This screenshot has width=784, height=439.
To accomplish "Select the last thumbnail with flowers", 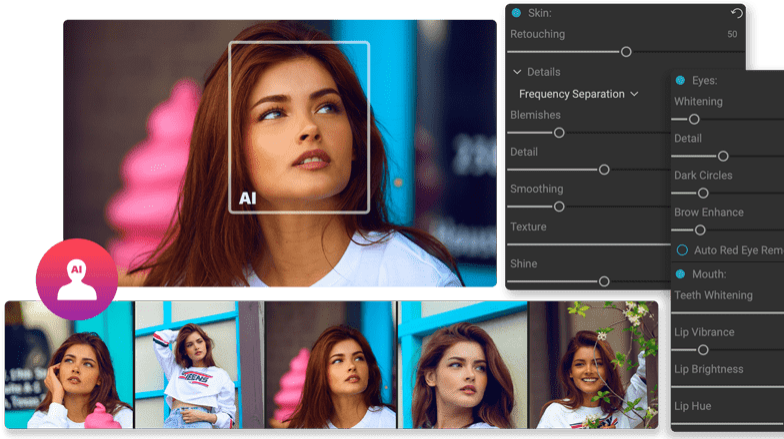I will (x=593, y=365).
